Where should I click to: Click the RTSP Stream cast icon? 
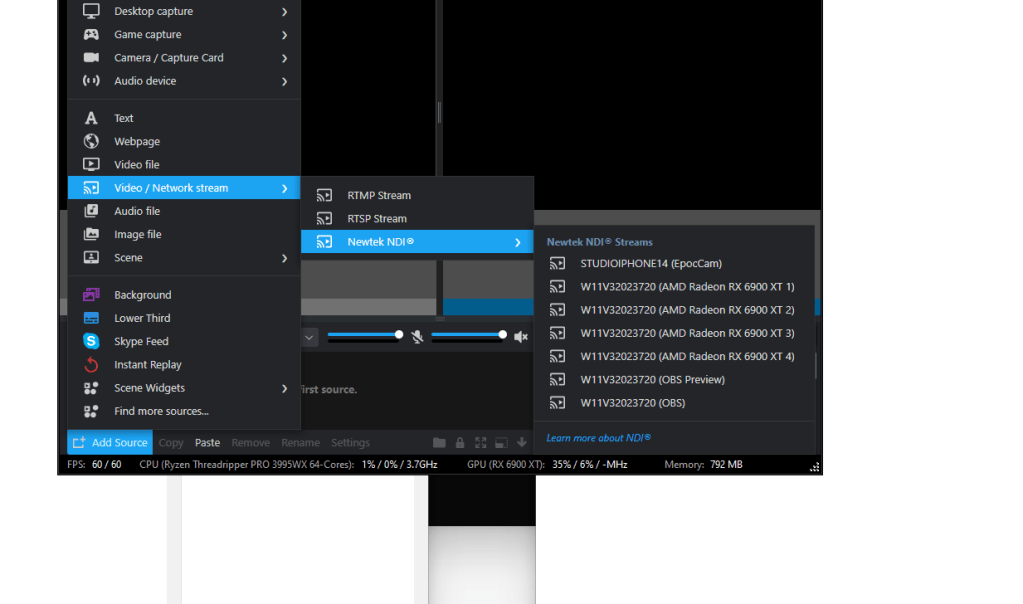point(324,219)
